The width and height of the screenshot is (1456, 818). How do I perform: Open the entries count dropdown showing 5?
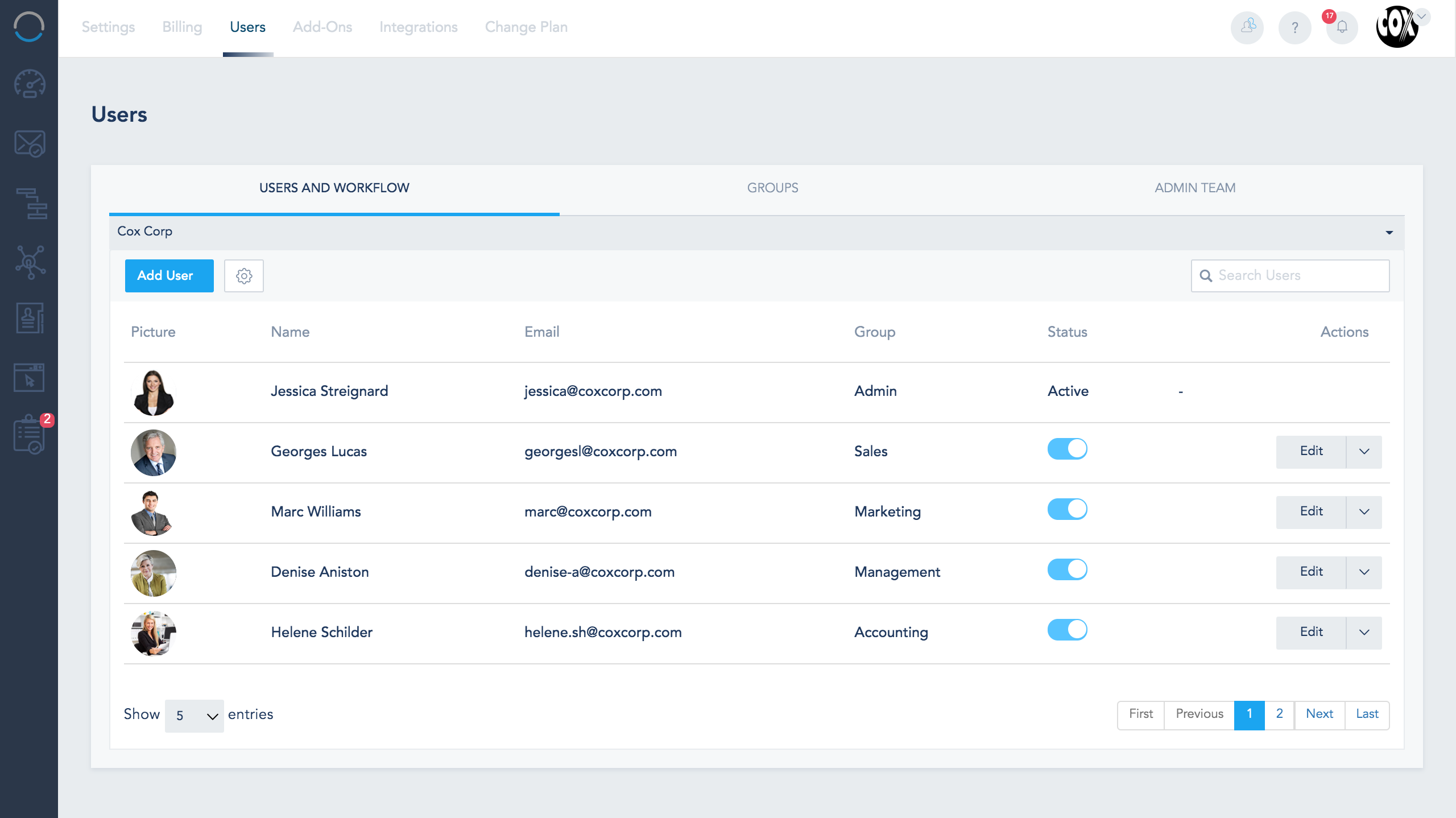(195, 716)
